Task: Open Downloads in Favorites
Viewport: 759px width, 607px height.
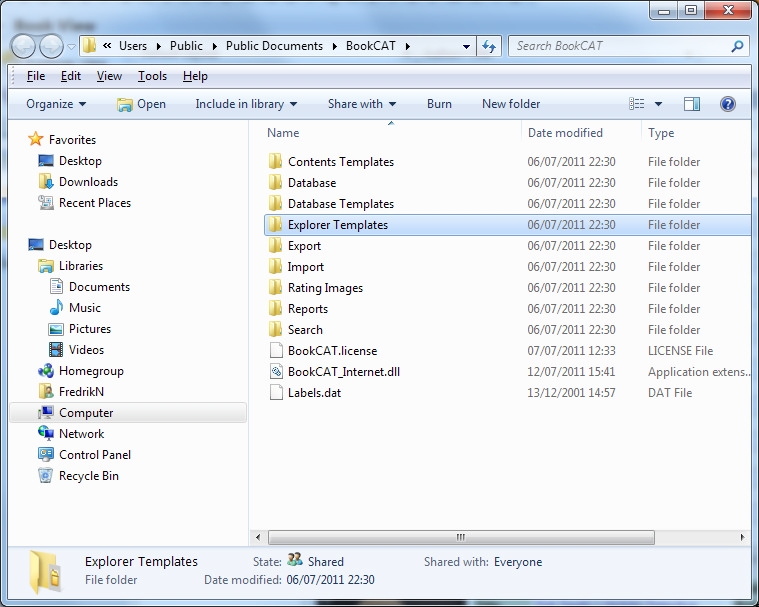Action: [x=88, y=182]
